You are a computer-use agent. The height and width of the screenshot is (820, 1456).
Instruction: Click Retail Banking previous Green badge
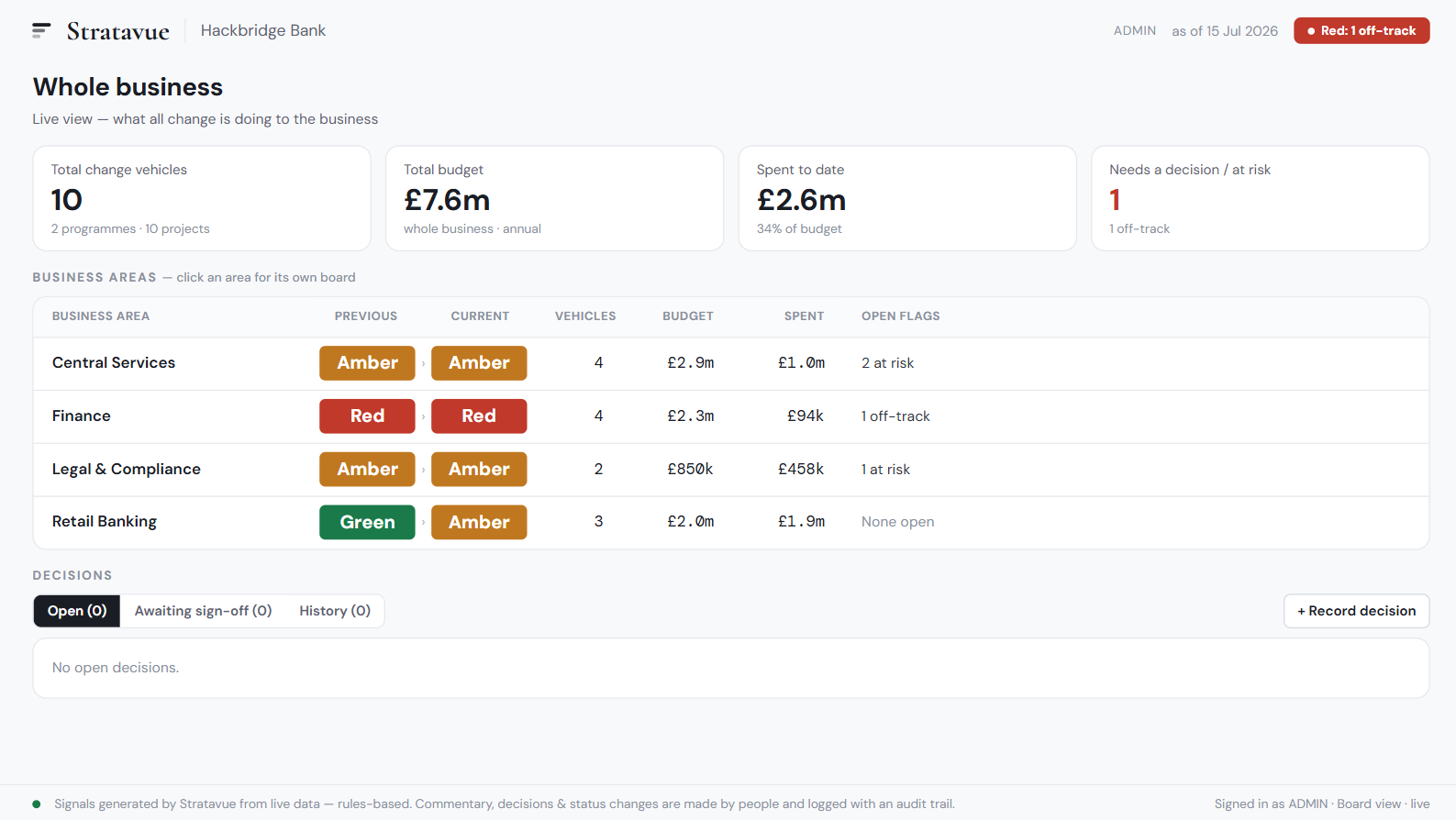point(367,522)
